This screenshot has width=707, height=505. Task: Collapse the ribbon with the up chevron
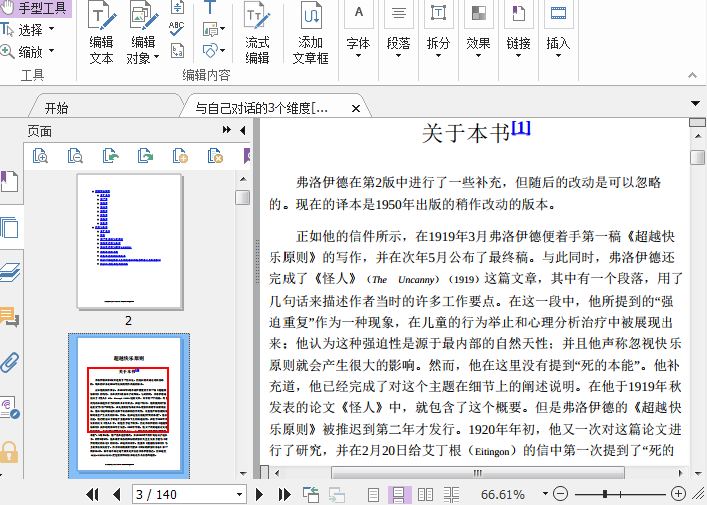coord(693,75)
